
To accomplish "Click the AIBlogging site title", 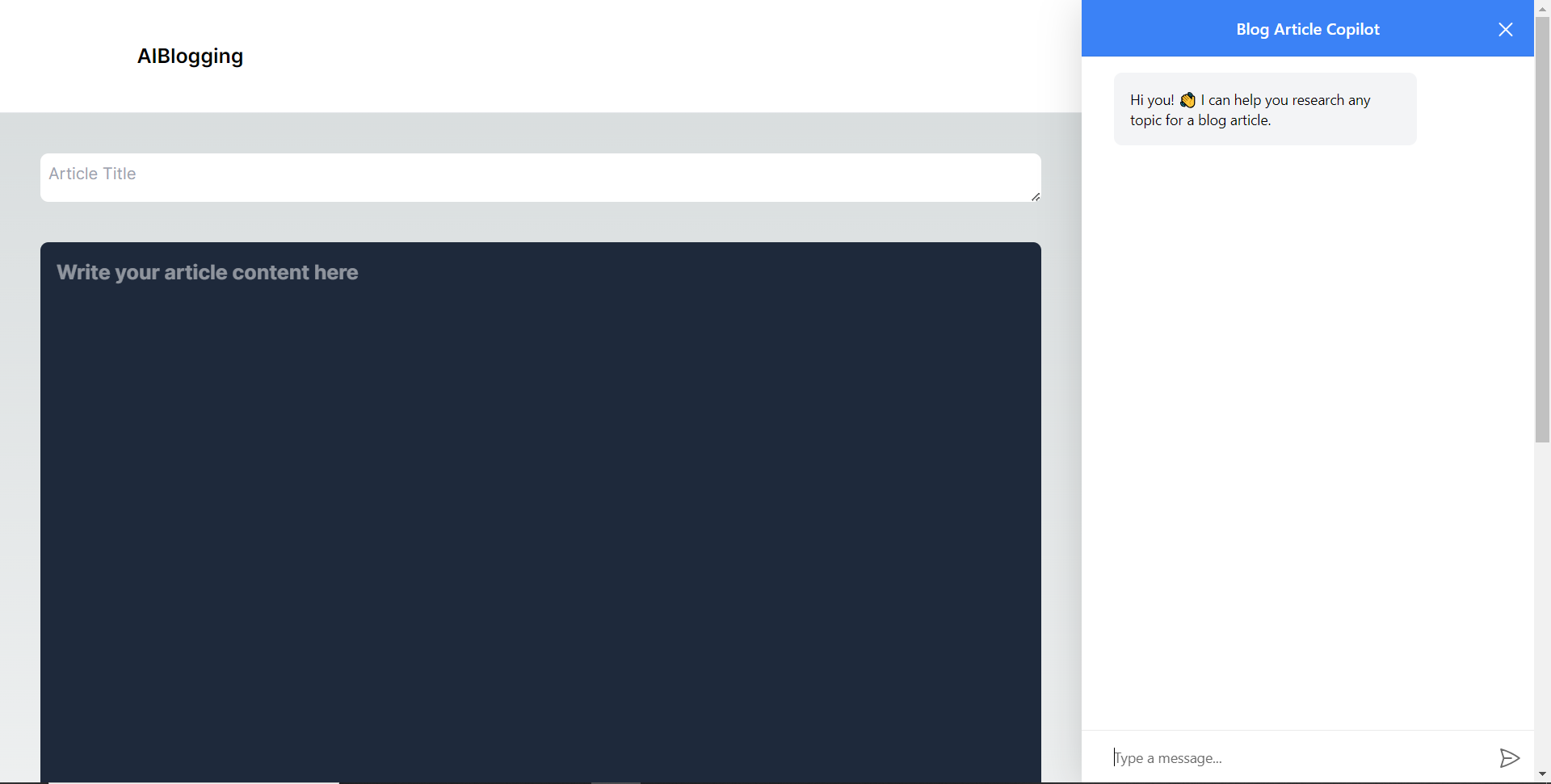I will point(190,56).
